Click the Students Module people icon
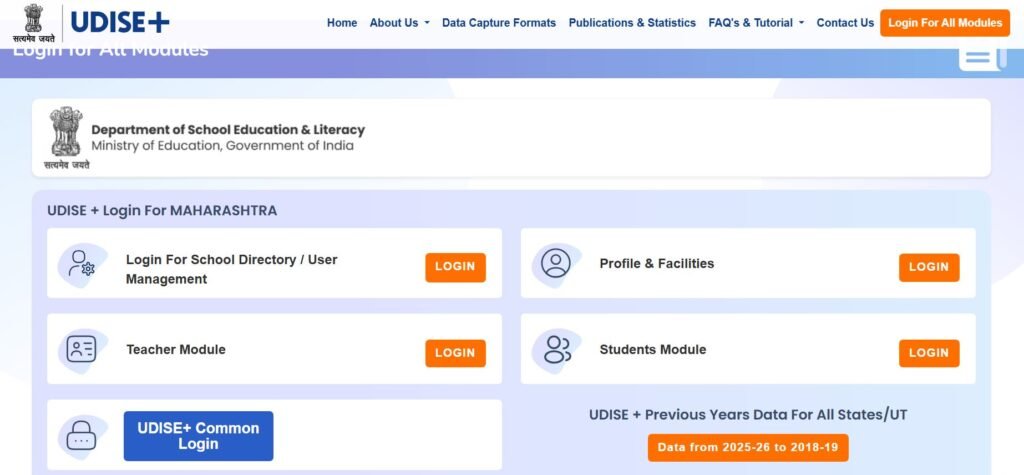 tap(556, 350)
